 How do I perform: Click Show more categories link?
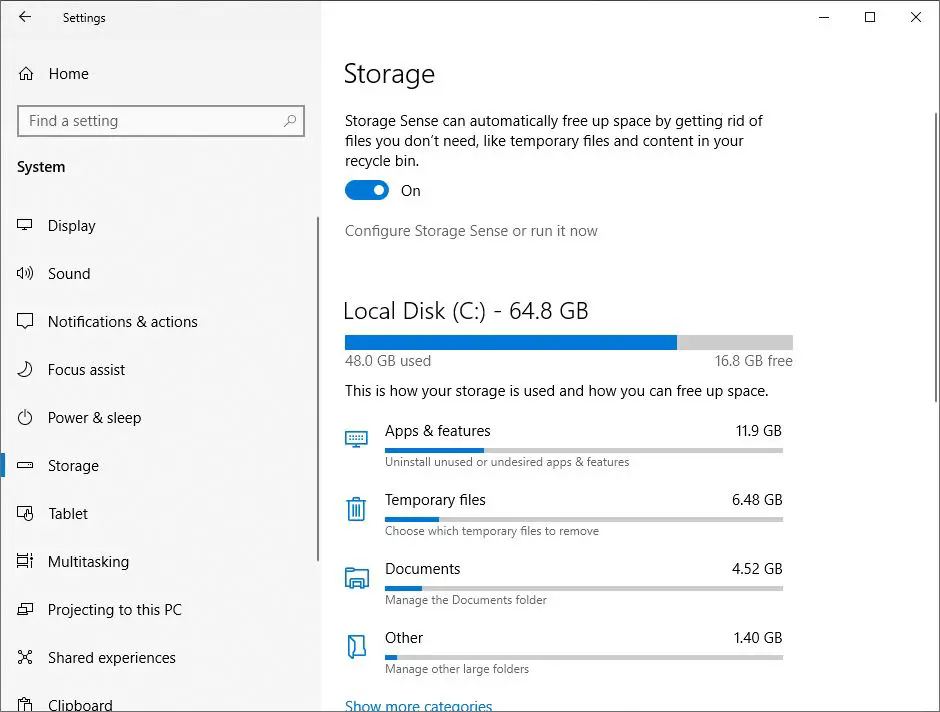pos(418,705)
